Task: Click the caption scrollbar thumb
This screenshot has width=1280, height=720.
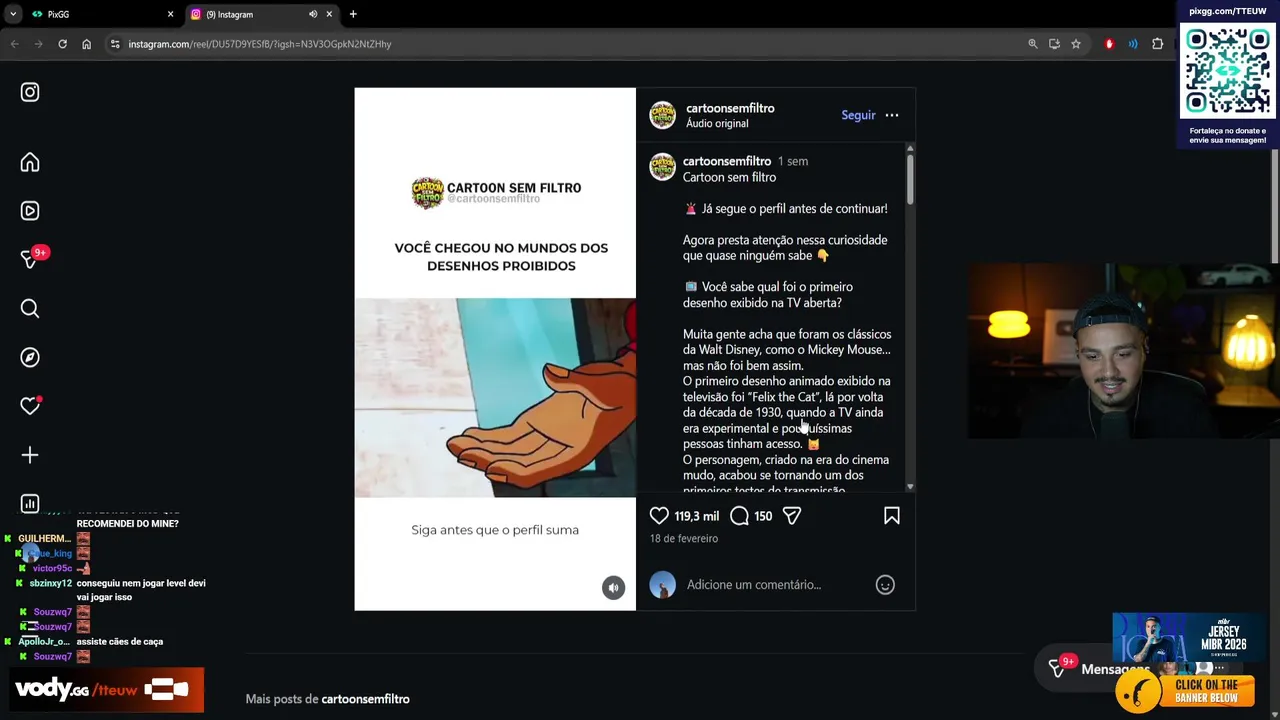Action: point(910,180)
